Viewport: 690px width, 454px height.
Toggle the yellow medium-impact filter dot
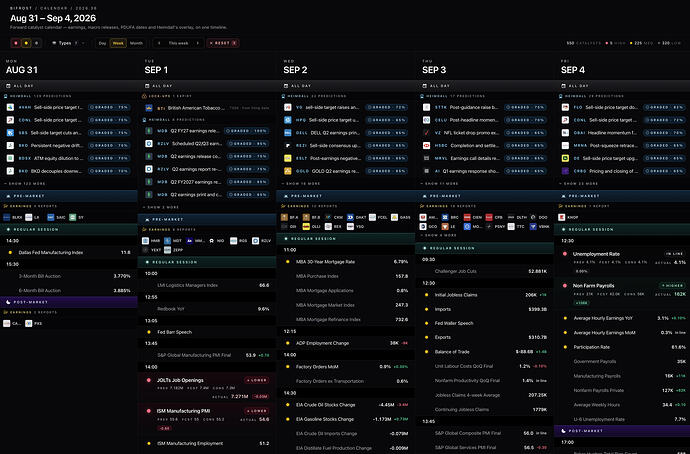pyautogui.click(x=26, y=43)
